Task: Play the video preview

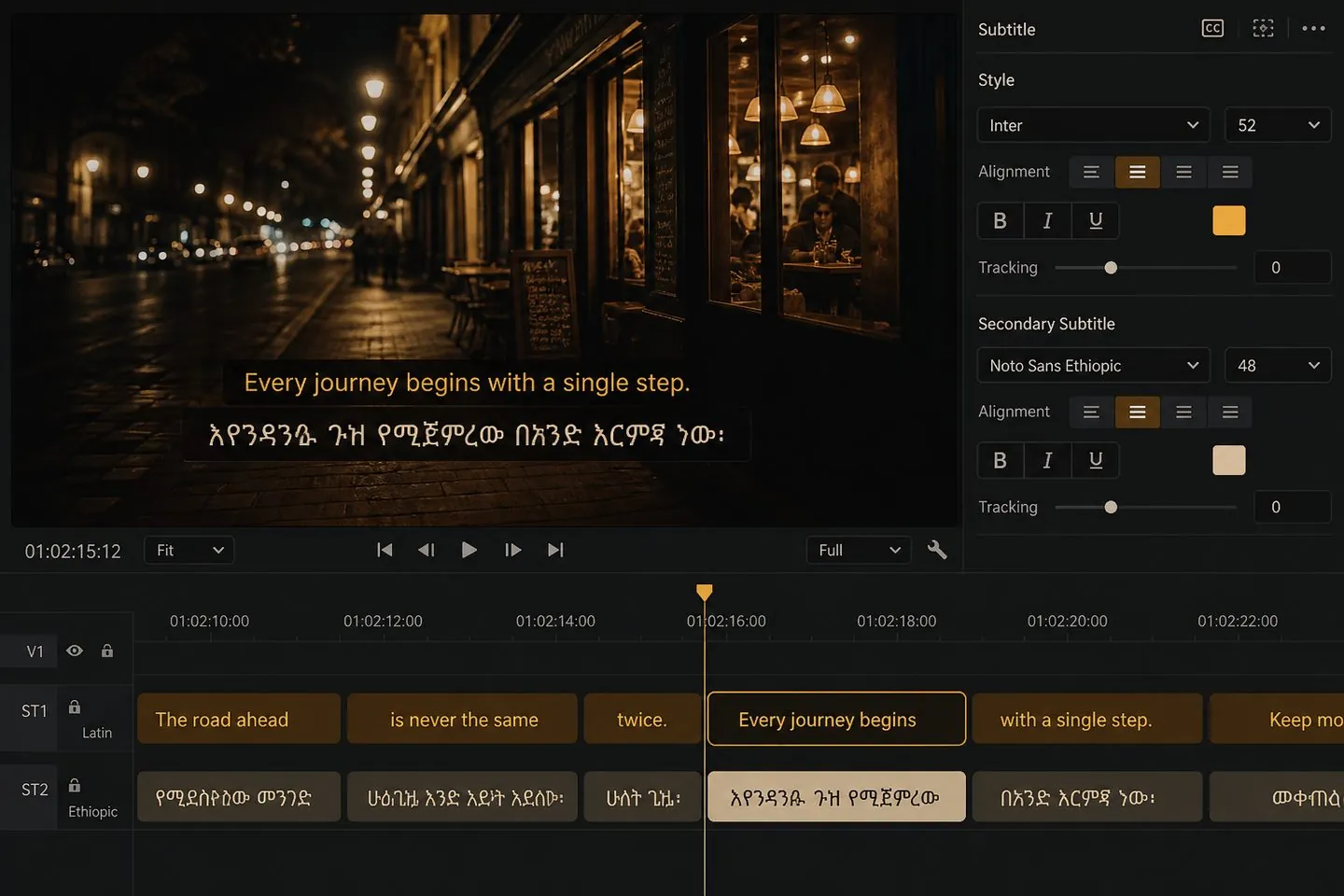Action: (x=469, y=550)
